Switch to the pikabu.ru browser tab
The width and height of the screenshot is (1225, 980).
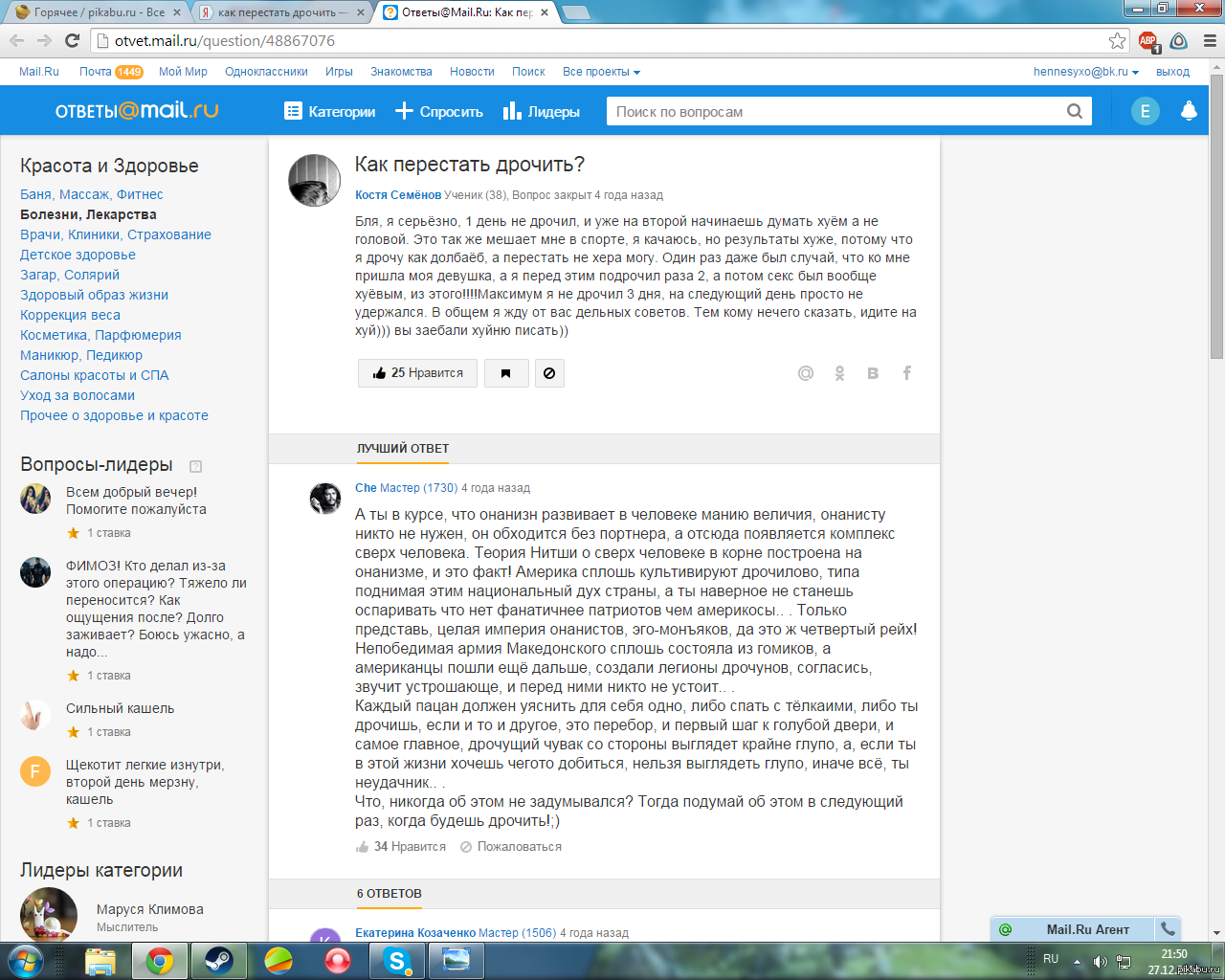(x=96, y=12)
